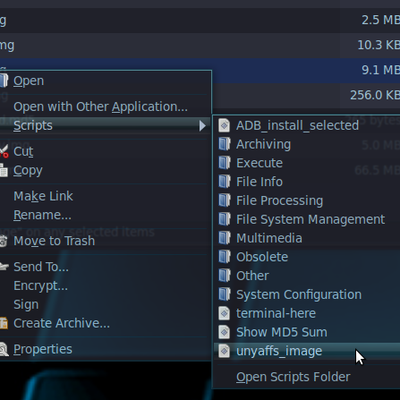Select the Encrypt... menu entry
The height and width of the screenshot is (400, 400).
coord(40,286)
